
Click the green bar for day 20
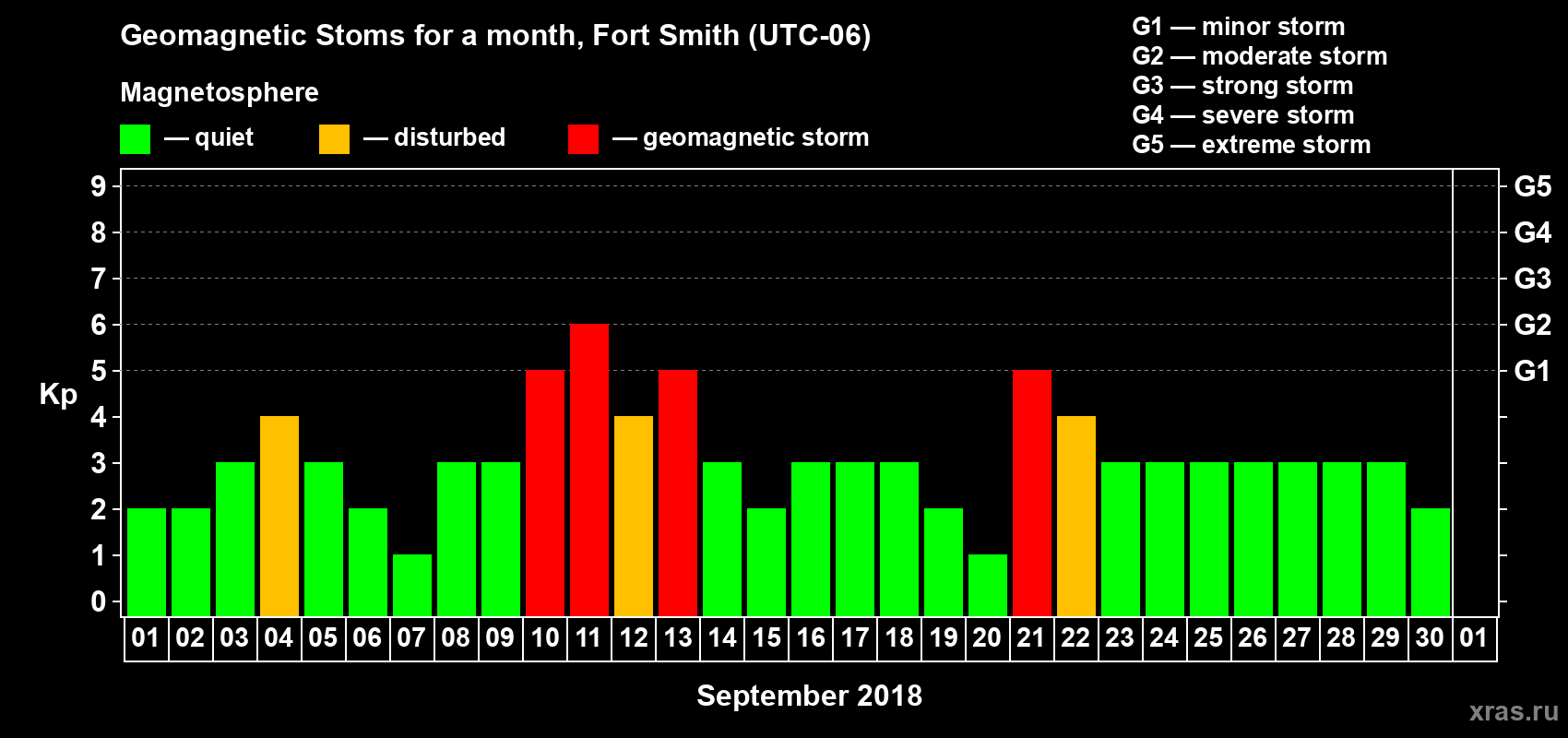pos(988,585)
